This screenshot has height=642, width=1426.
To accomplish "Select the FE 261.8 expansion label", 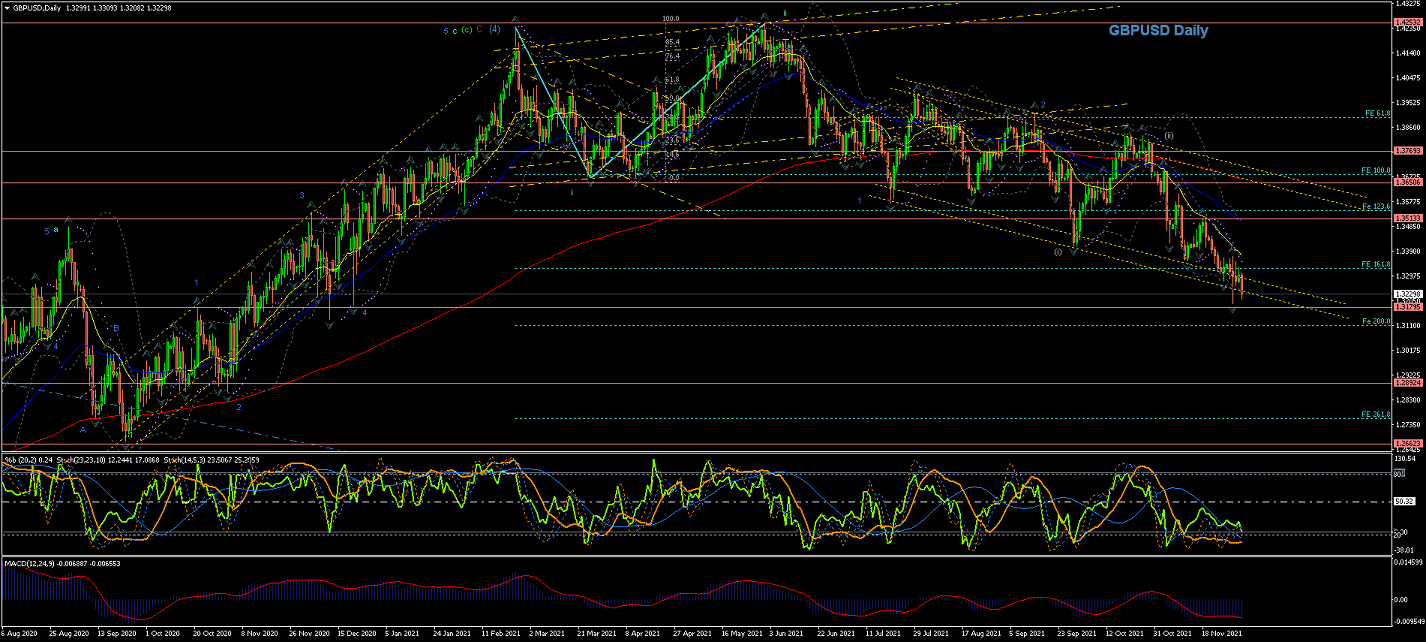I will pos(1375,414).
